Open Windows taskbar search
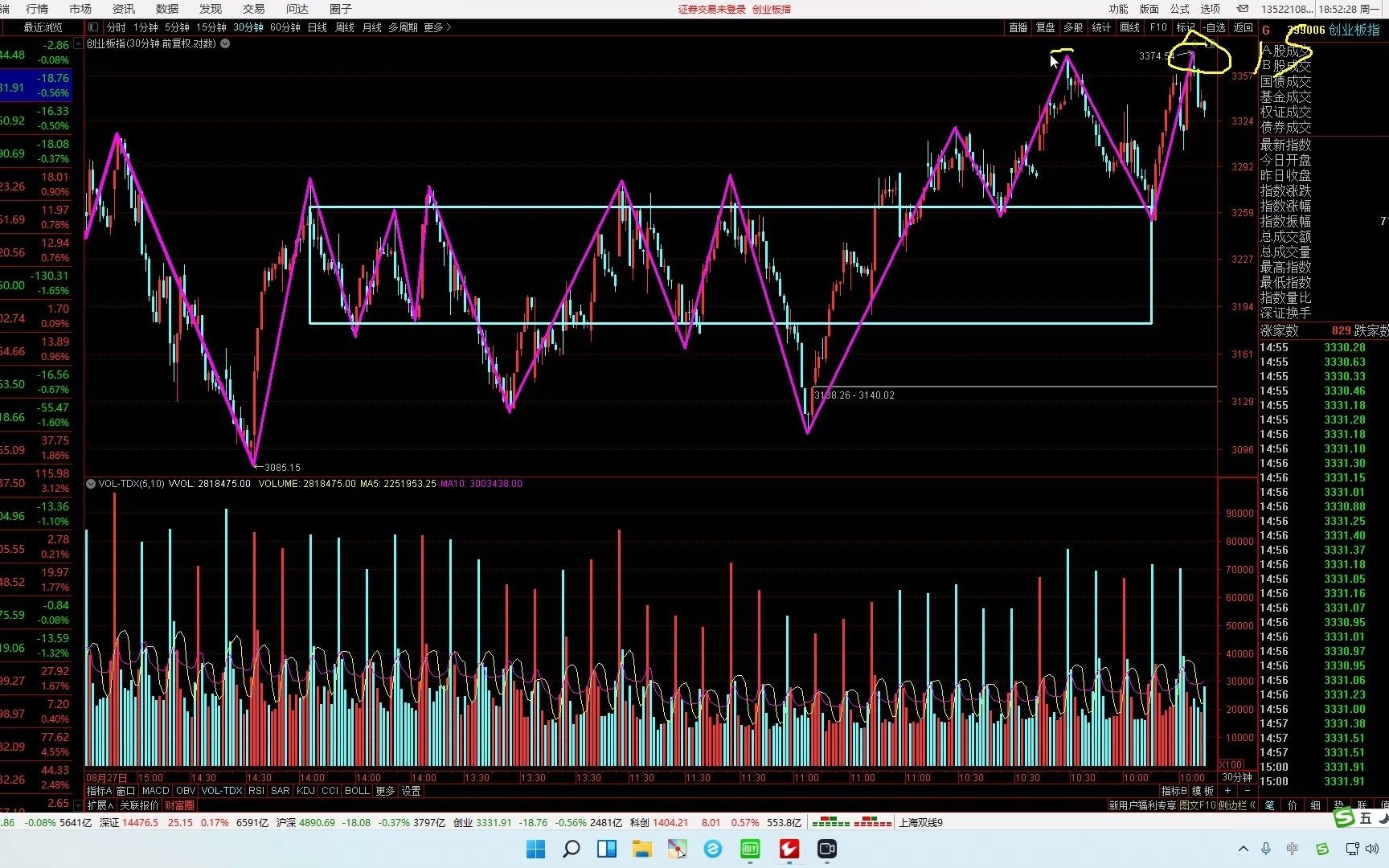The image size is (1389, 868). point(572,849)
